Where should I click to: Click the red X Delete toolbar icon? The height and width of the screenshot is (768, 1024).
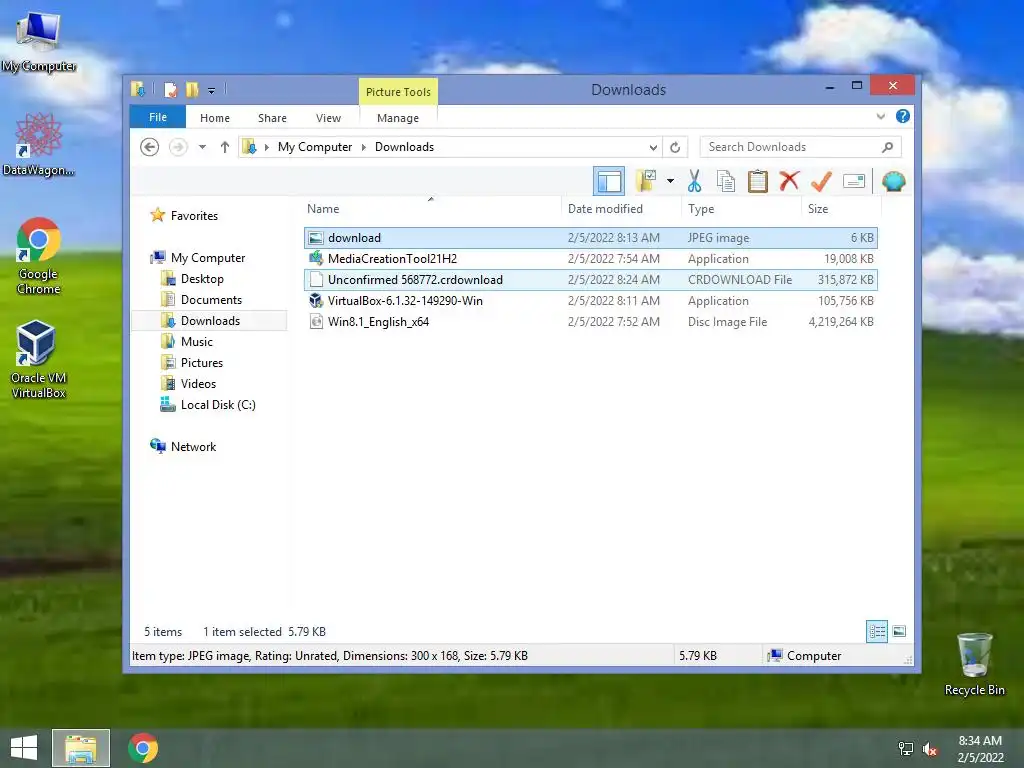point(789,180)
